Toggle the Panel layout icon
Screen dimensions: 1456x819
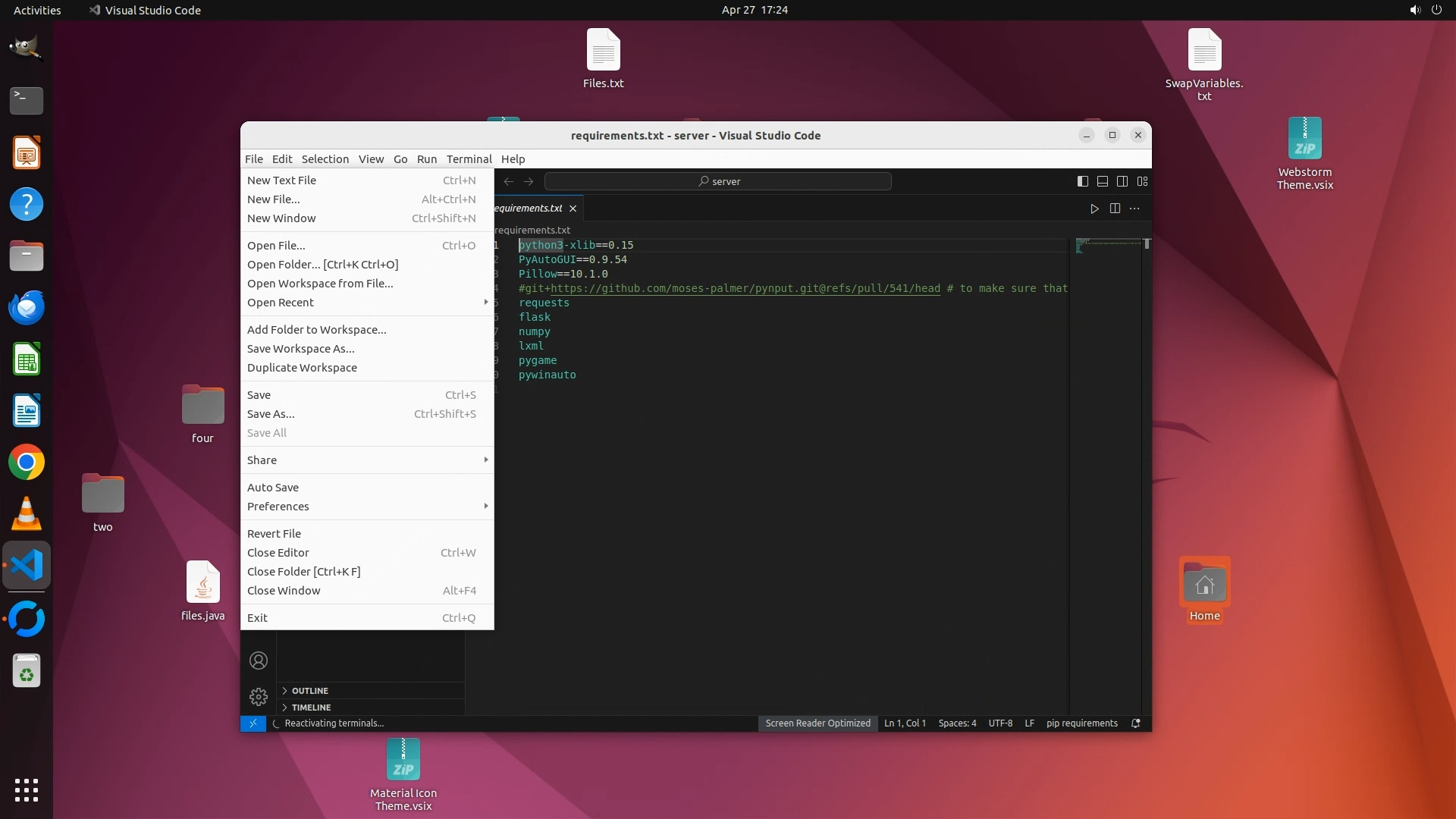click(1103, 181)
